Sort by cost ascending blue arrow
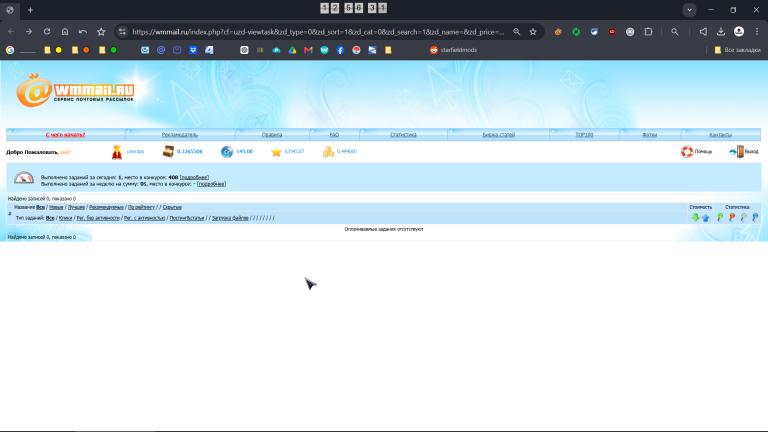This screenshot has width=768, height=432. coord(706,217)
